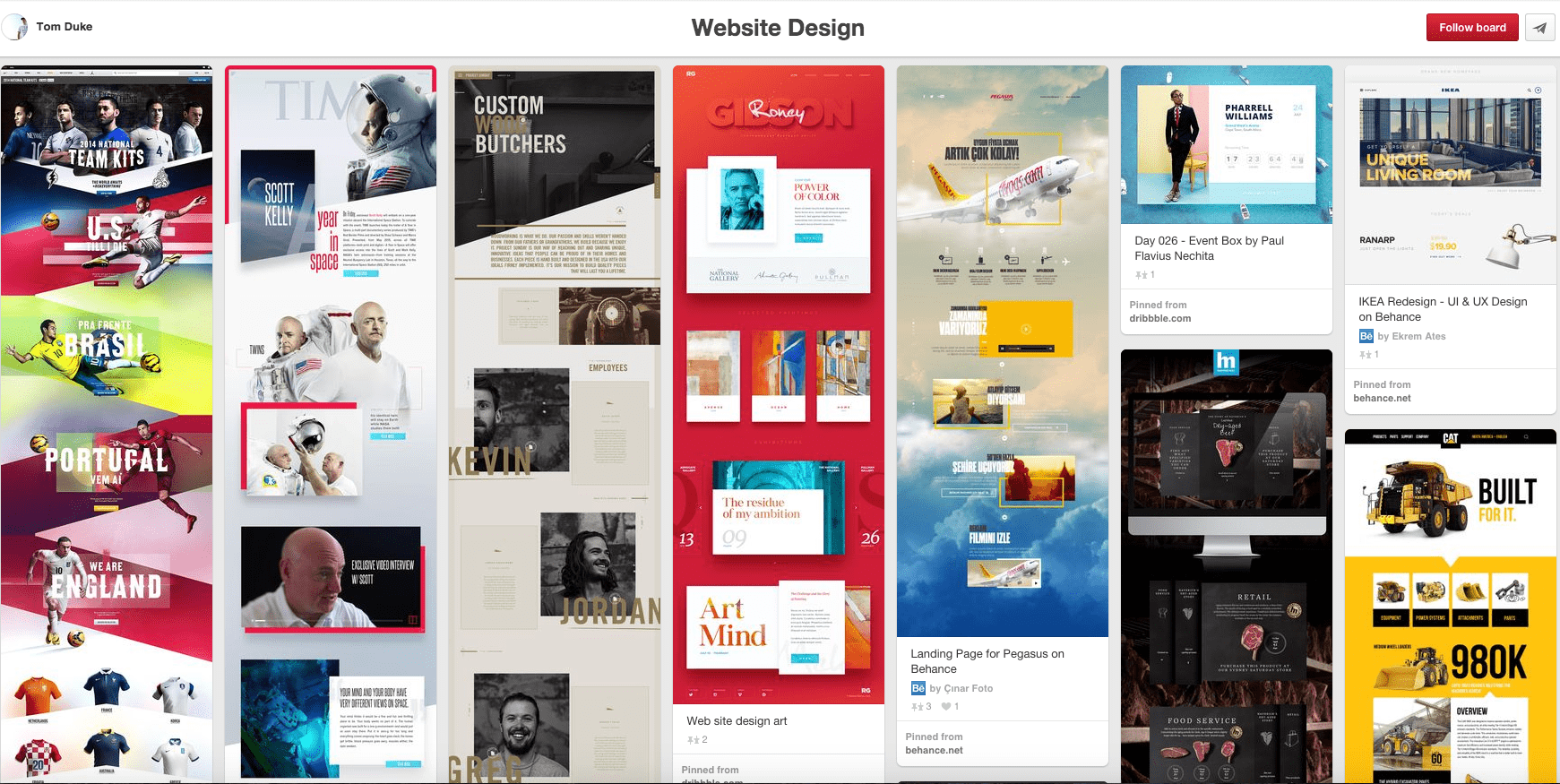This screenshot has width=1560, height=784.
Task: Click the 'Landing Page for Pegasus on Behance' description
Action: [x=987, y=661]
